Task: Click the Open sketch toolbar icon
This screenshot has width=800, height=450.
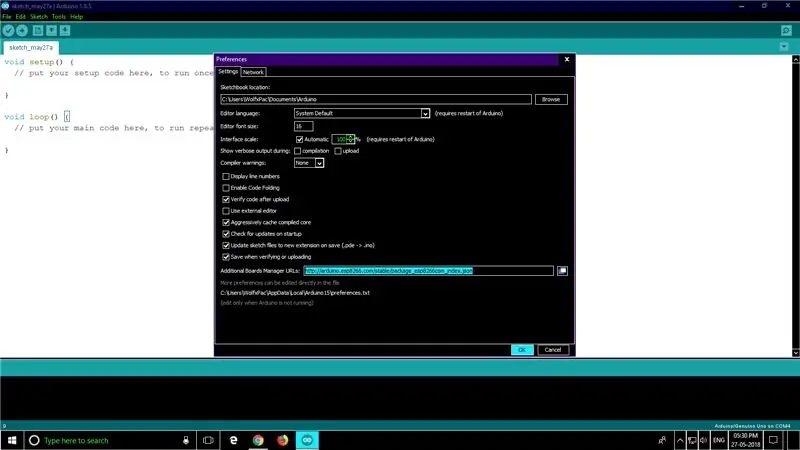Action: coord(52,31)
